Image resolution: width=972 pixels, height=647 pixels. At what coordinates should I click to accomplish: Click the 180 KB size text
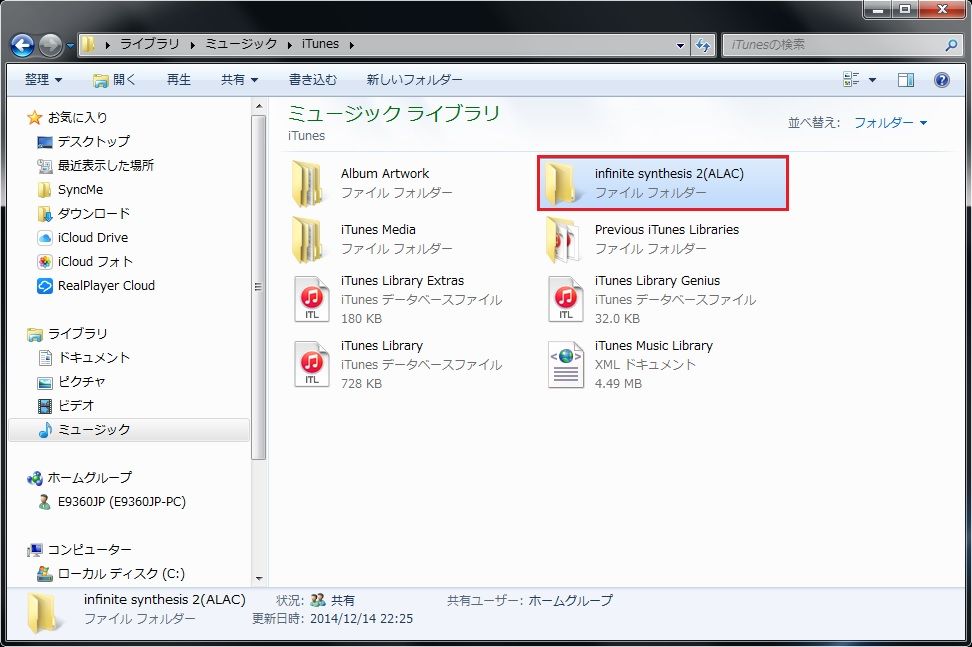click(361, 319)
